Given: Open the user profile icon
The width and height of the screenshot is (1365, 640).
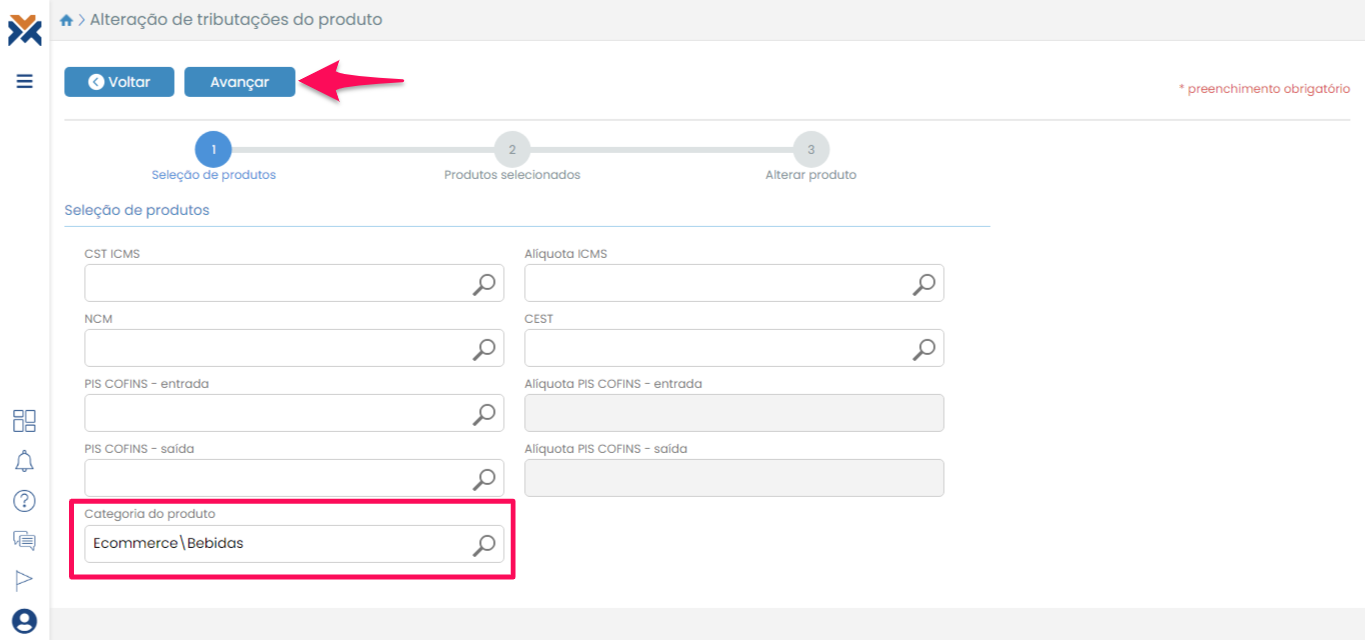Looking at the screenshot, I should click(25, 621).
